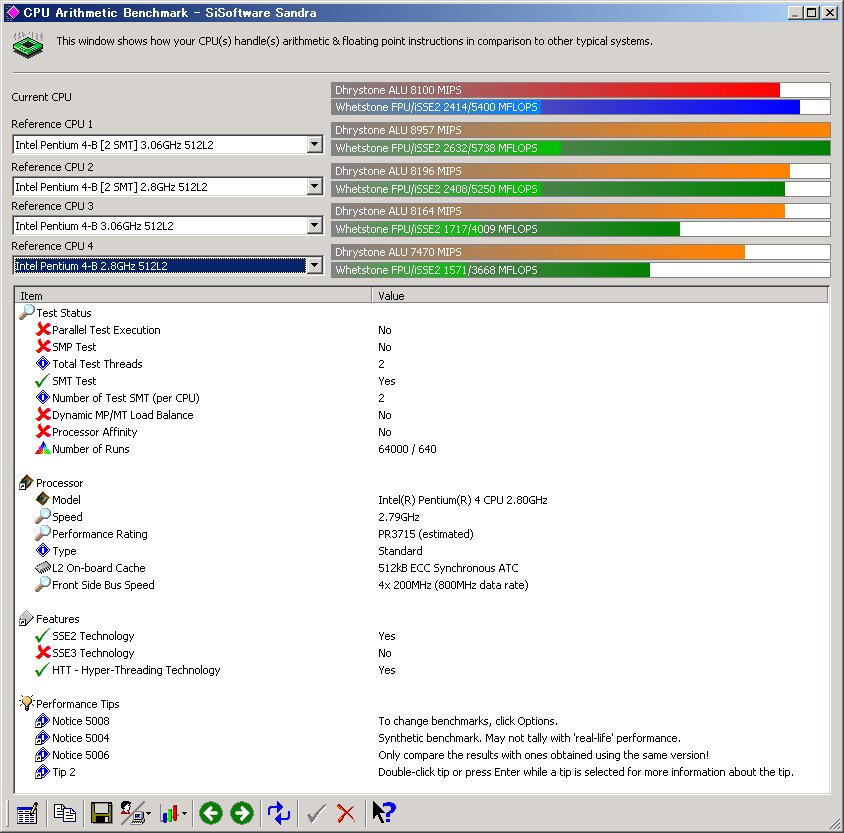Click the green check icon beside SMT Test
Screen dimensions: 844x833
pos(43,380)
